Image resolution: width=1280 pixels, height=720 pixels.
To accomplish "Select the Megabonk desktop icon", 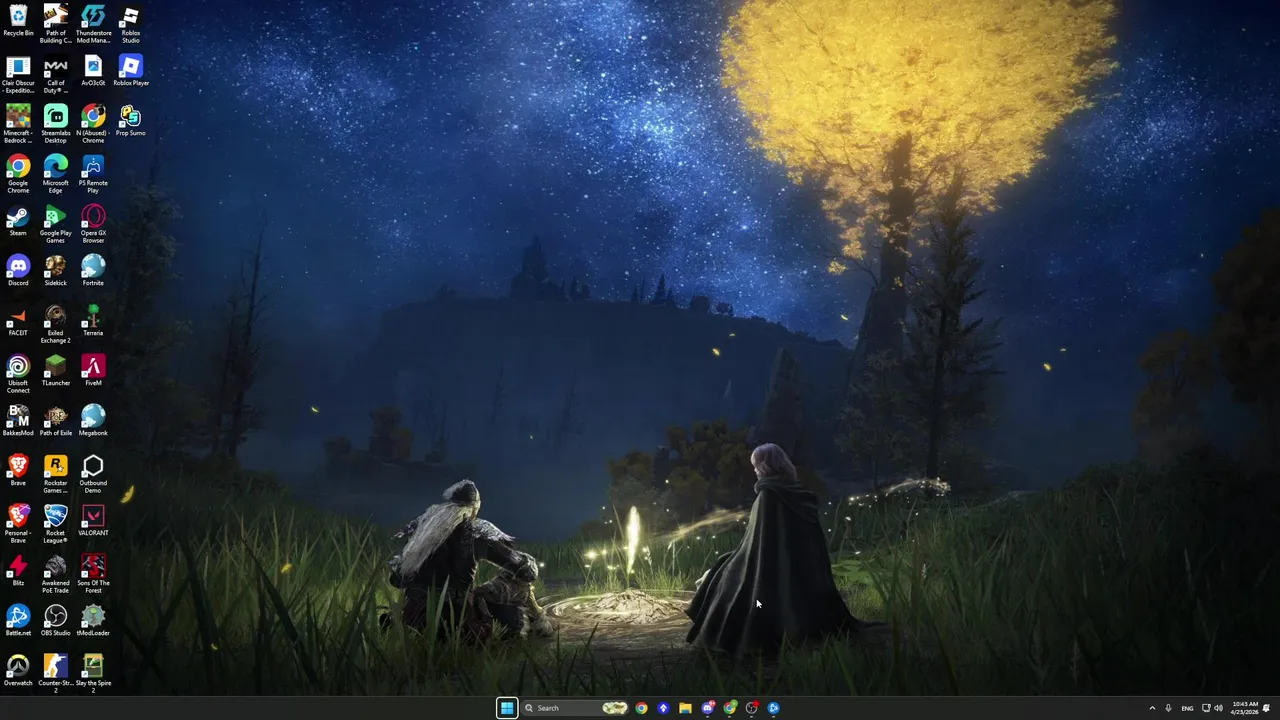I will (x=93, y=422).
